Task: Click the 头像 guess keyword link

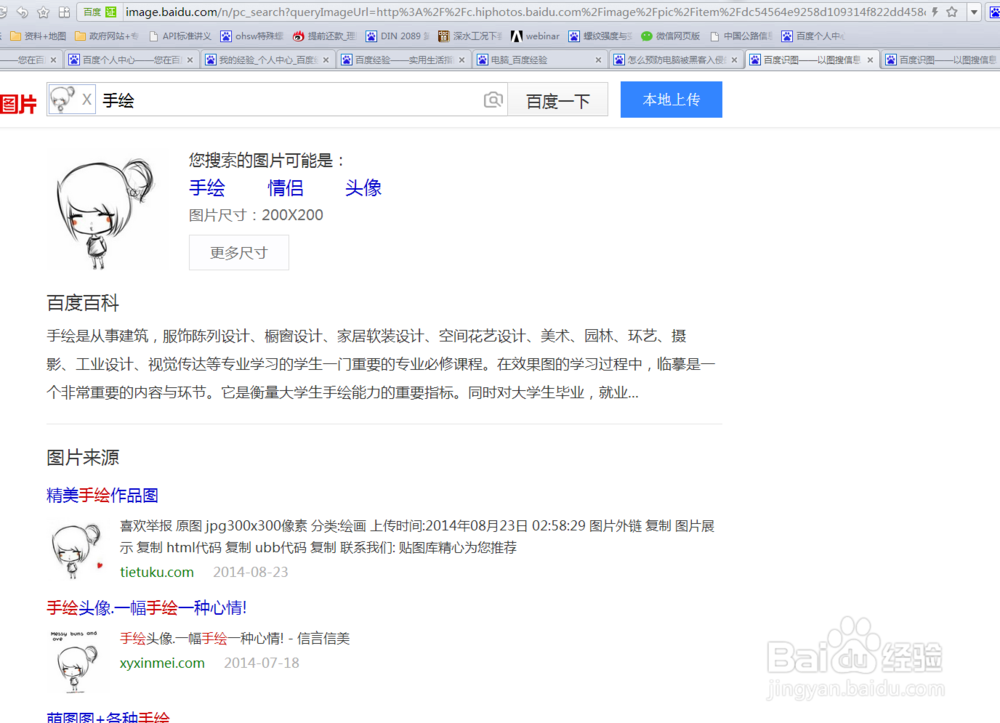Action: click(363, 188)
